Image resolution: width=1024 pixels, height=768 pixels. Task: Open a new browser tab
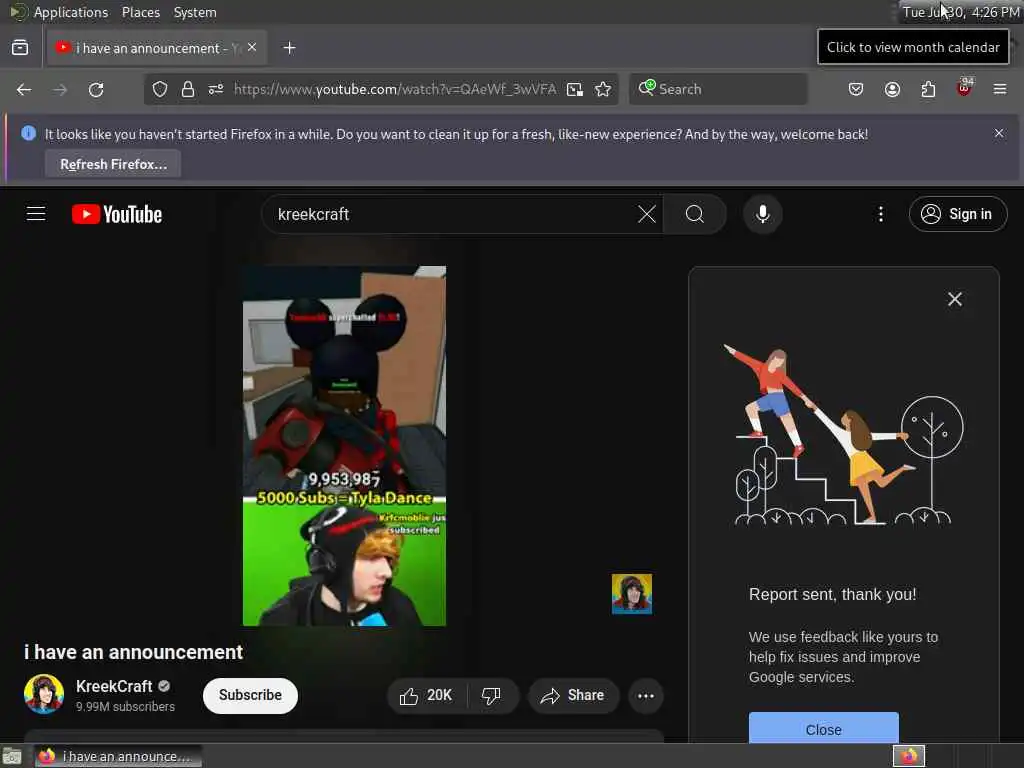tap(289, 48)
